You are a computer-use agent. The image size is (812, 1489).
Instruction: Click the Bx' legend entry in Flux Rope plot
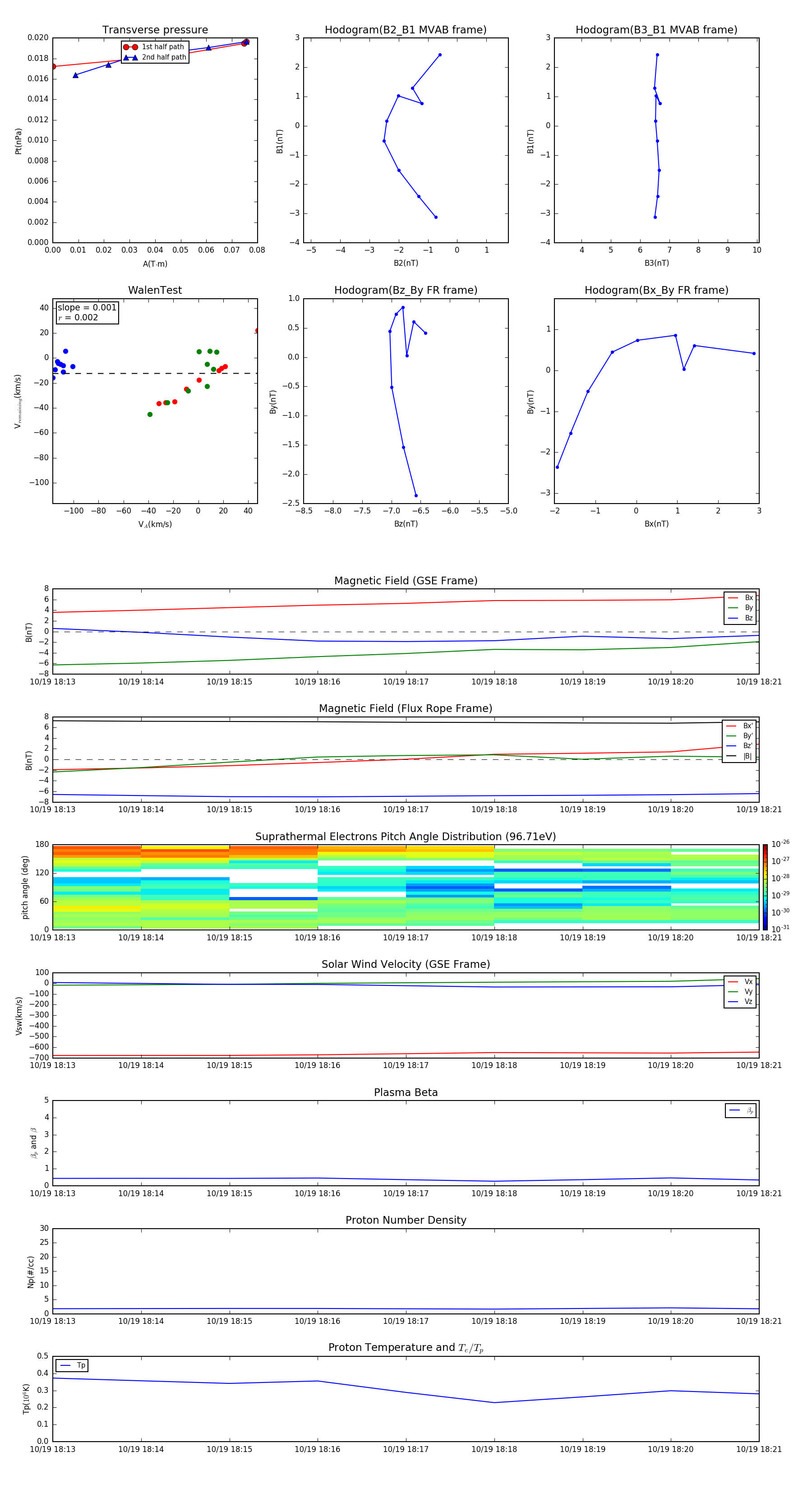(x=739, y=726)
